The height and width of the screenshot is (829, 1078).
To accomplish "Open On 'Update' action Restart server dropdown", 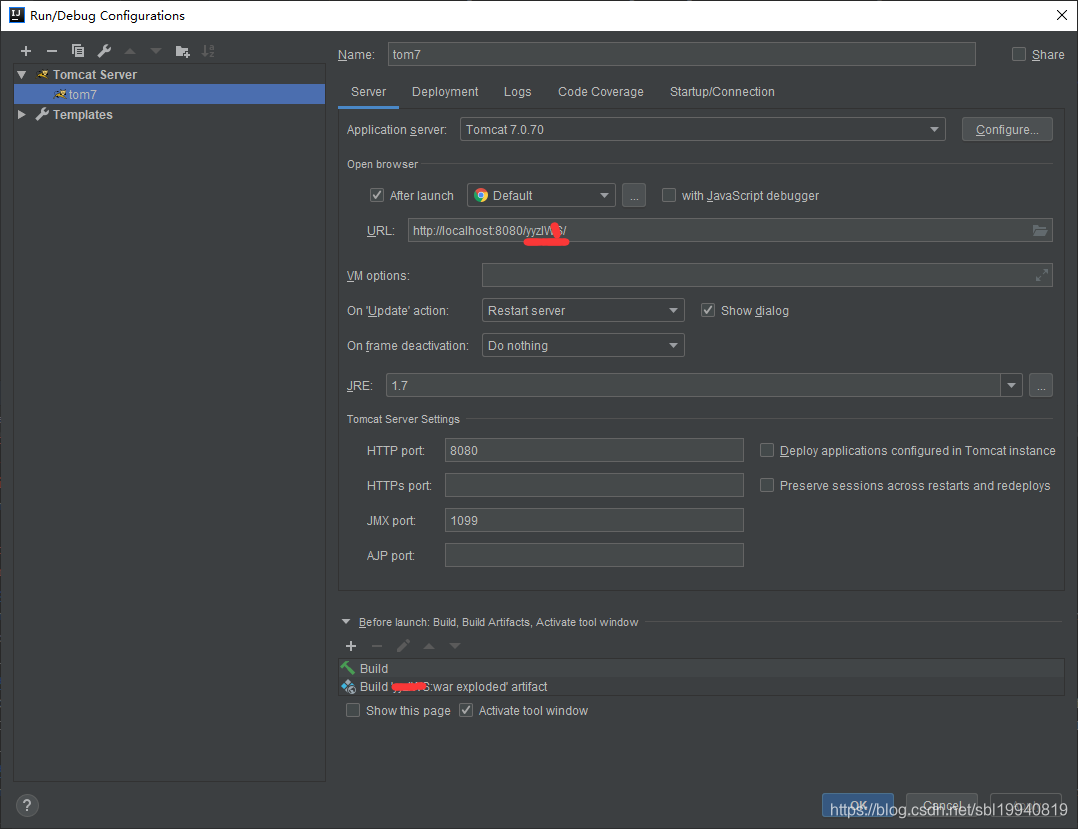I will [x=583, y=310].
